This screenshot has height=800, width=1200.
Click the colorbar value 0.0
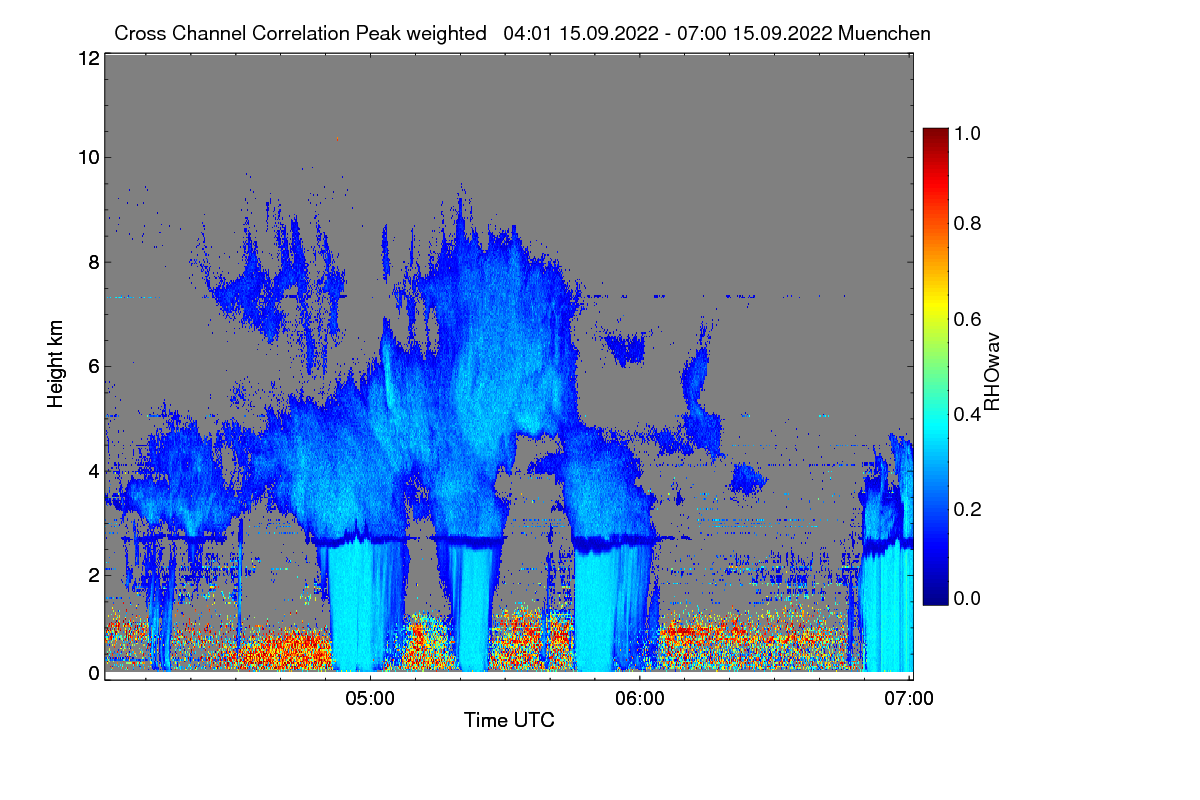pos(966,598)
